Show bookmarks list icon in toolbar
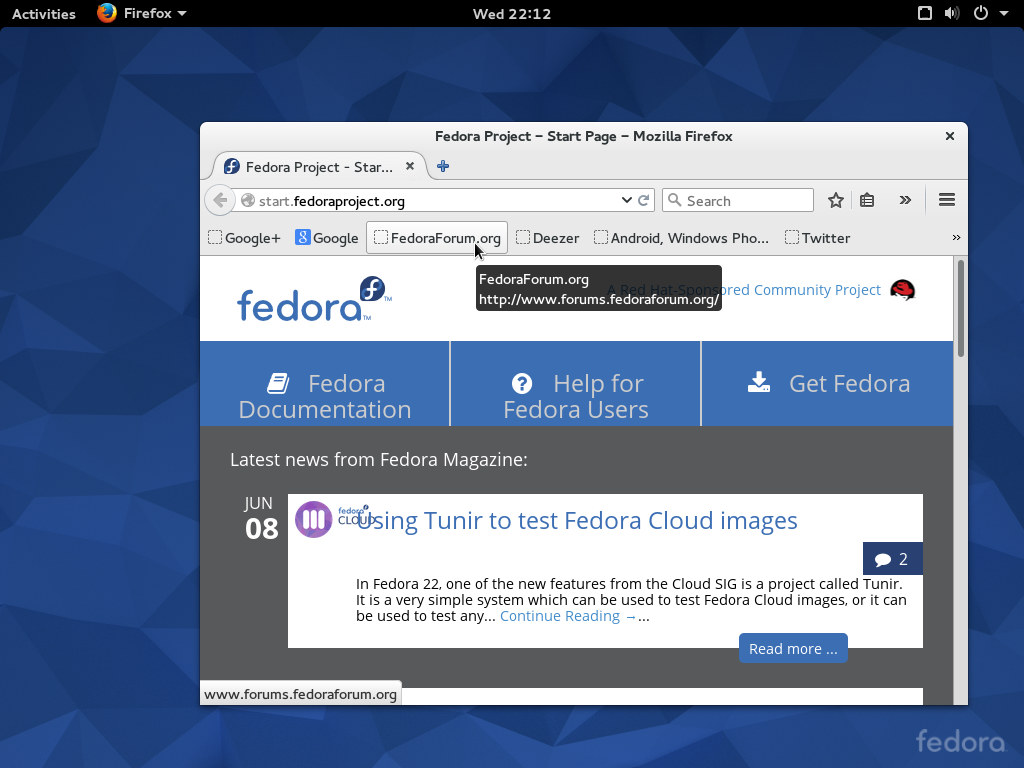1024x768 pixels. coord(867,200)
